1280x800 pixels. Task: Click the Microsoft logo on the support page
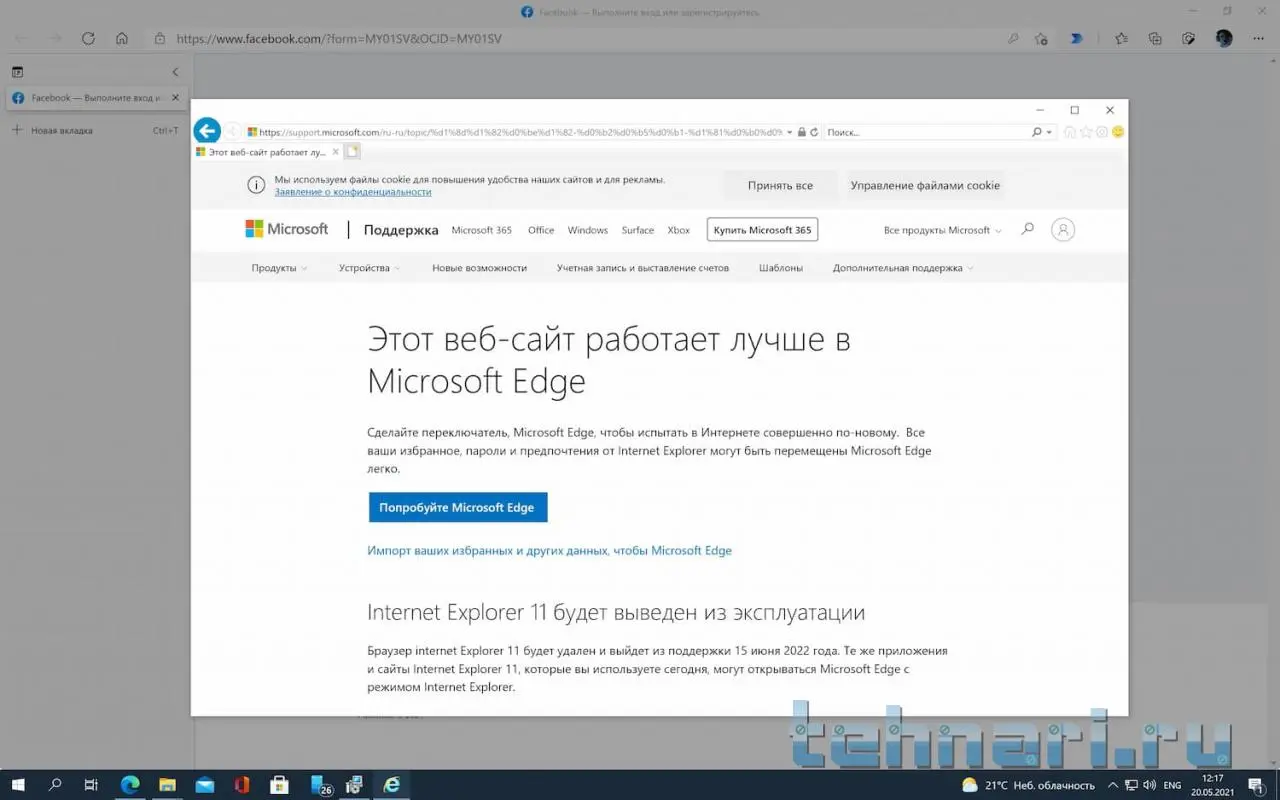(287, 229)
